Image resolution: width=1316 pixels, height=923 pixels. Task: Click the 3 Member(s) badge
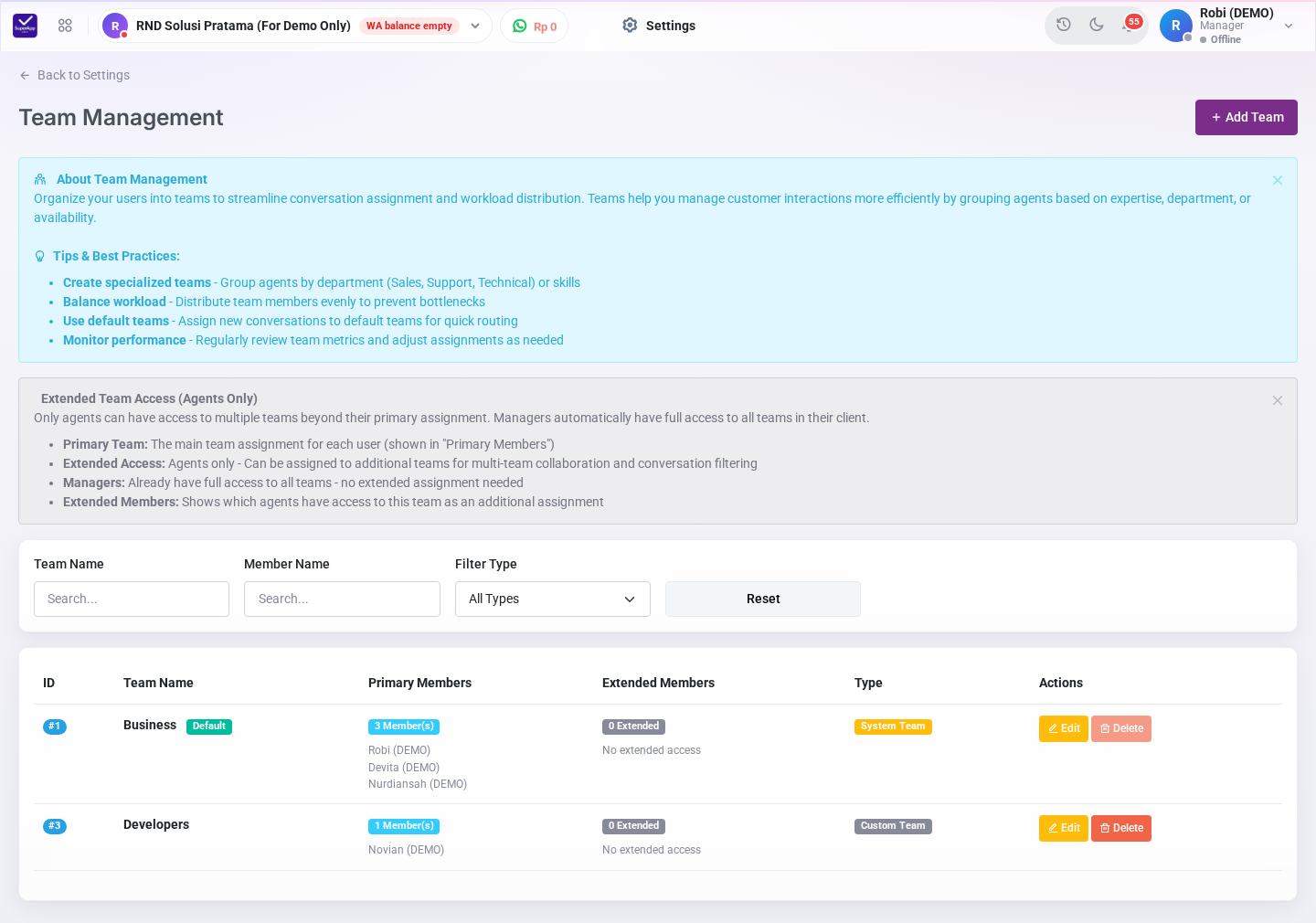coord(404,727)
